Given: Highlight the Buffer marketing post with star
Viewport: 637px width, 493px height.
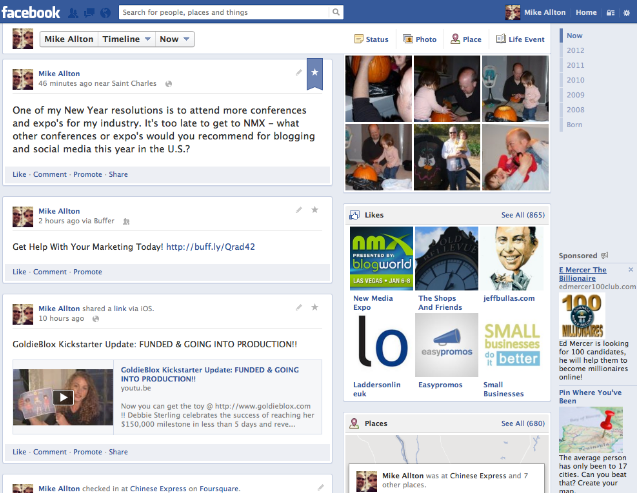Looking at the screenshot, I should click(x=314, y=210).
